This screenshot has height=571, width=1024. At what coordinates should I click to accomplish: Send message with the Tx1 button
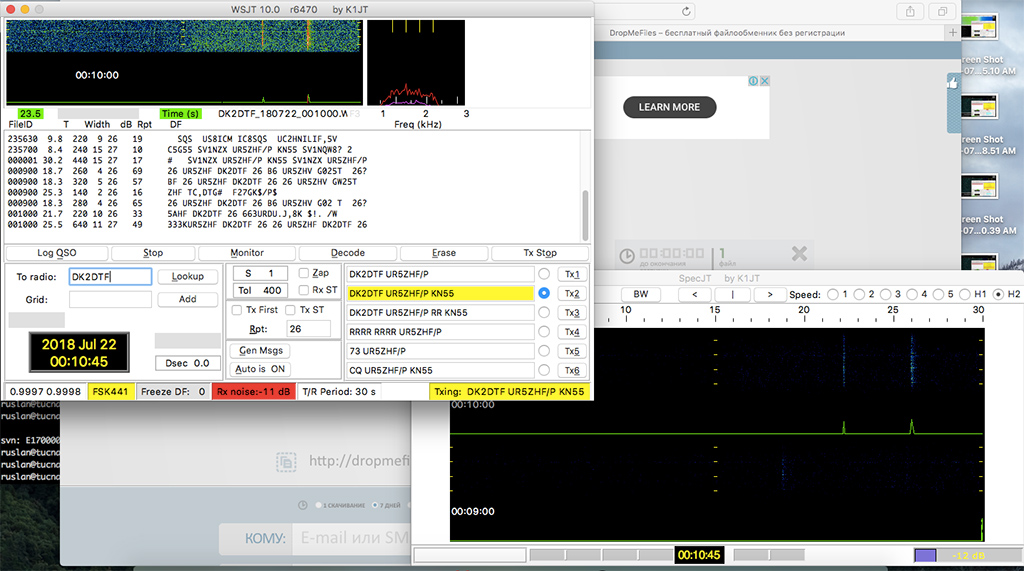click(x=572, y=274)
